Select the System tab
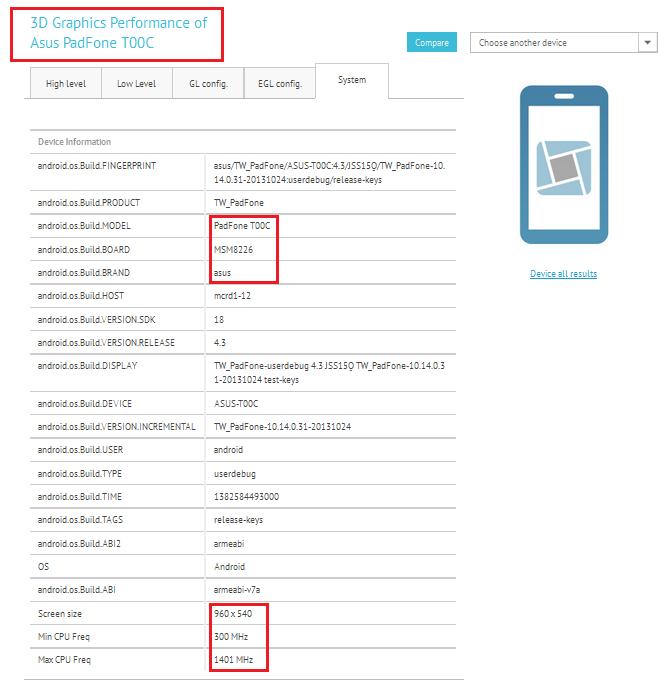The height and width of the screenshot is (681, 659). [352, 80]
